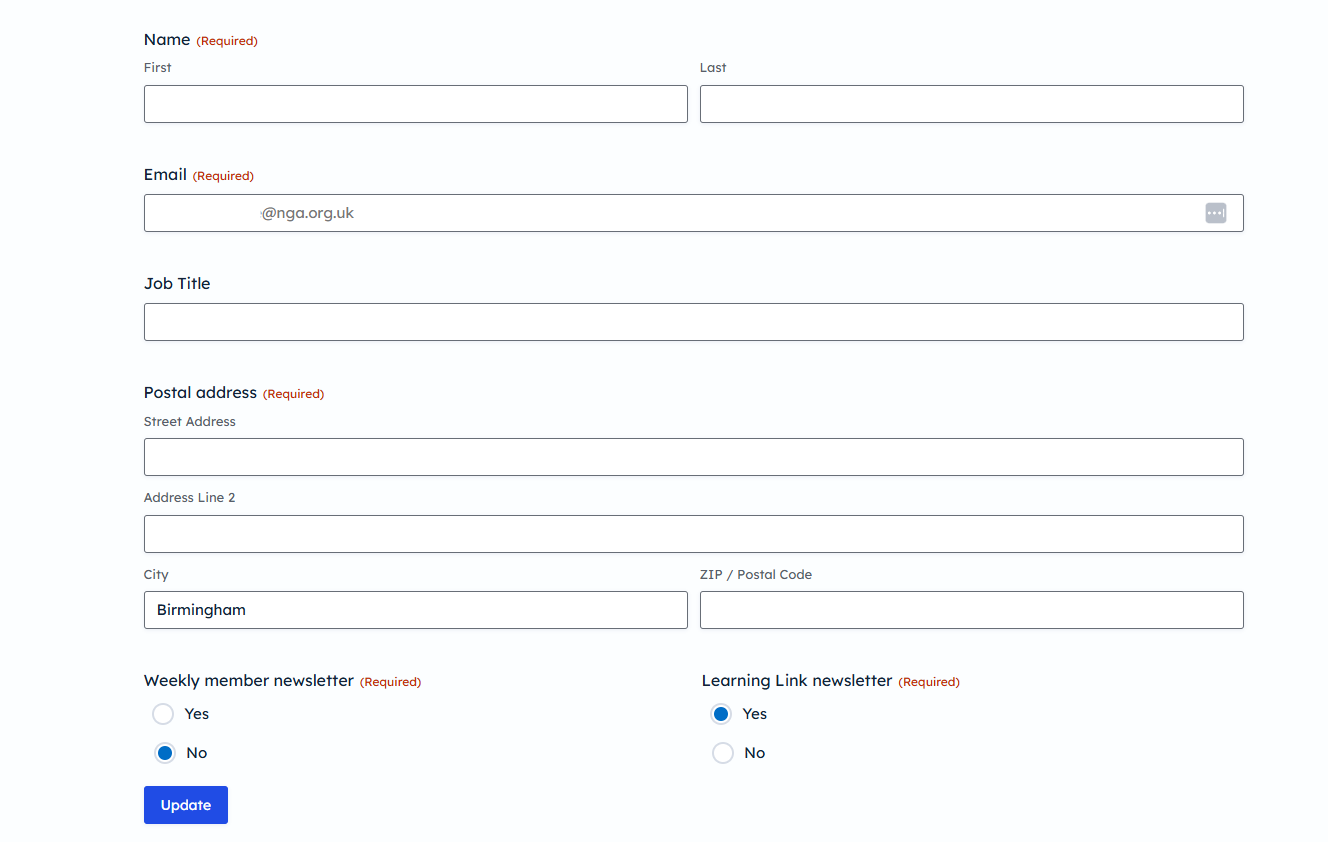The width and height of the screenshot is (1328, 842).
Task: Choose Yes for Learning Link newsletter
Action: pyautogui.click(x=721, y=714)
